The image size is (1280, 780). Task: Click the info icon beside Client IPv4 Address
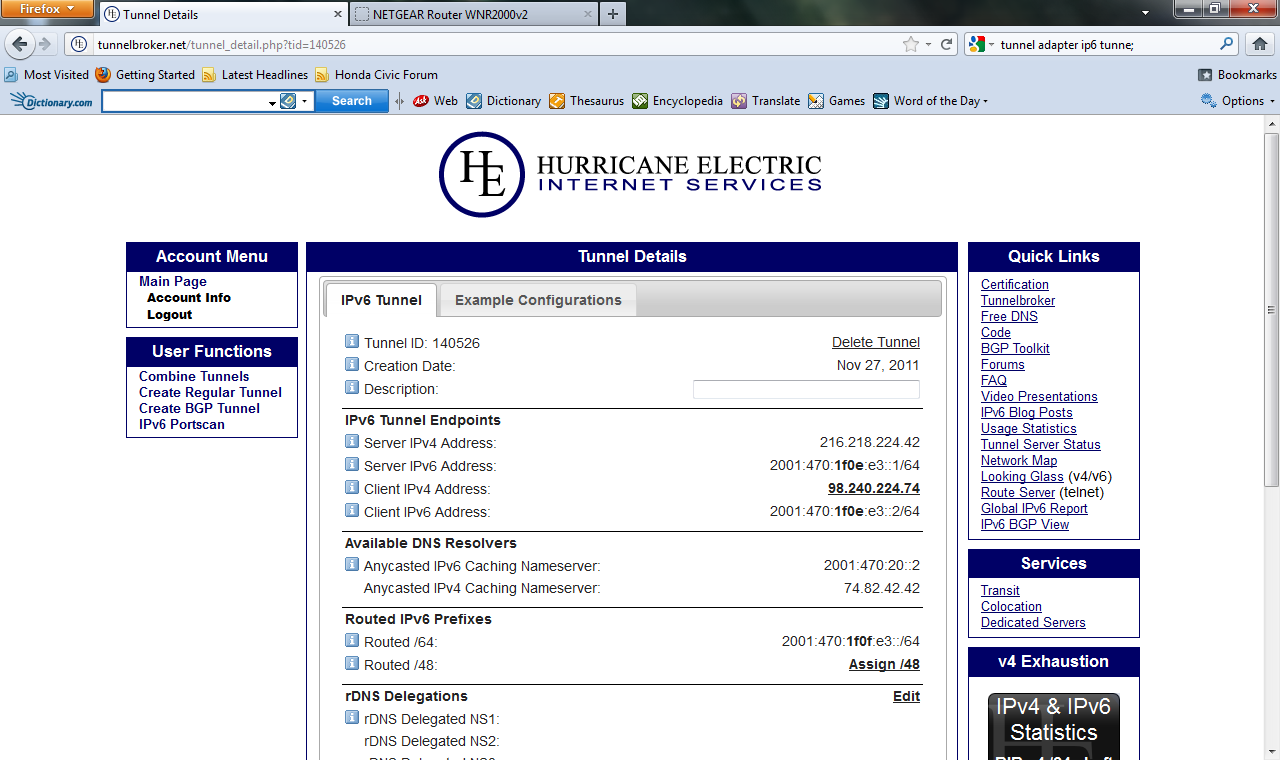click(352, 487)
